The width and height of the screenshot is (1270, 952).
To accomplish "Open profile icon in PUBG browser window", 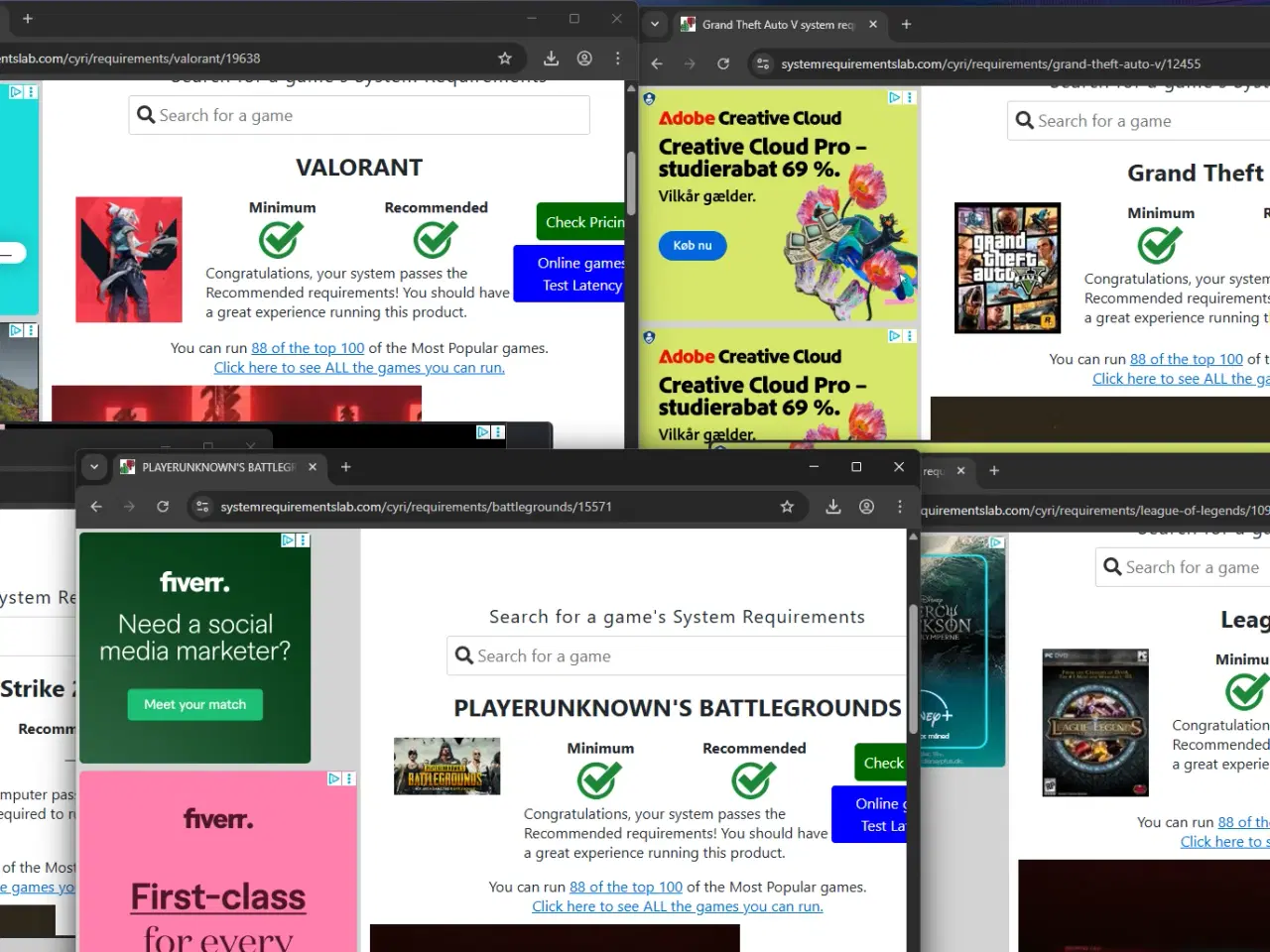I will (x=866, y=507).
